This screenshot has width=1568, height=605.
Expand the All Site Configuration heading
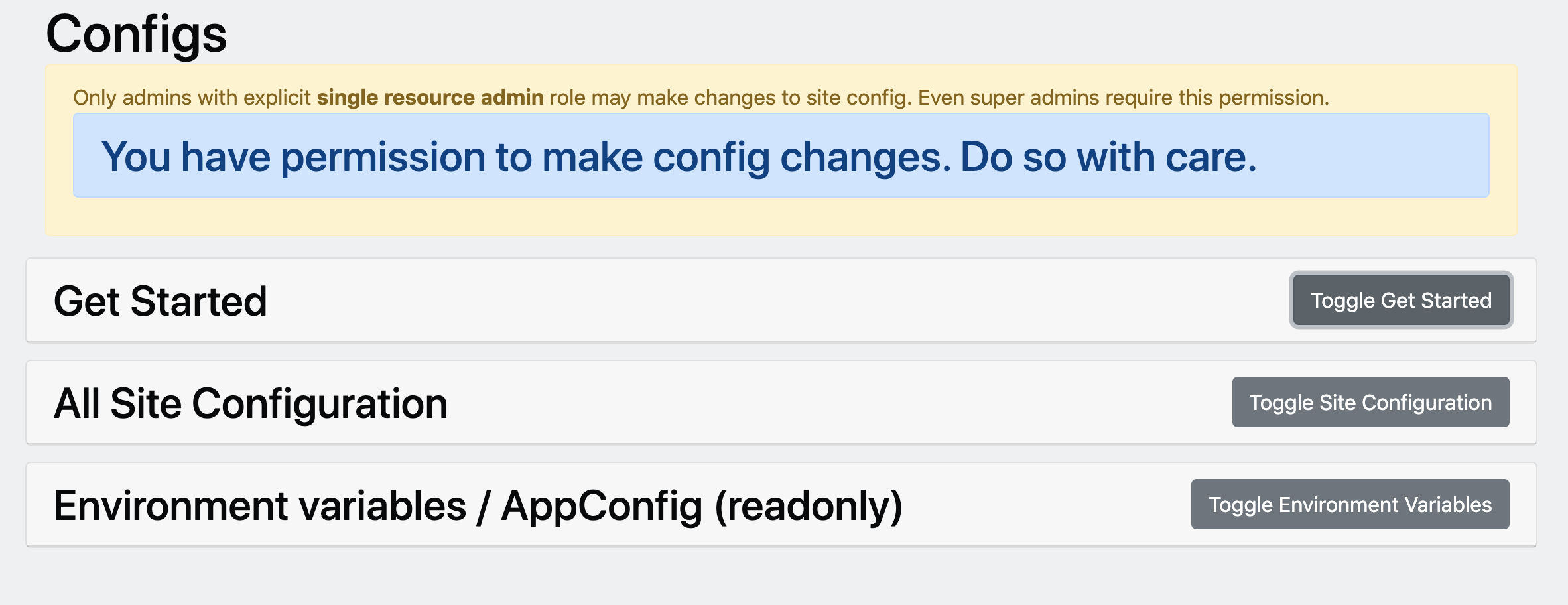250,403
